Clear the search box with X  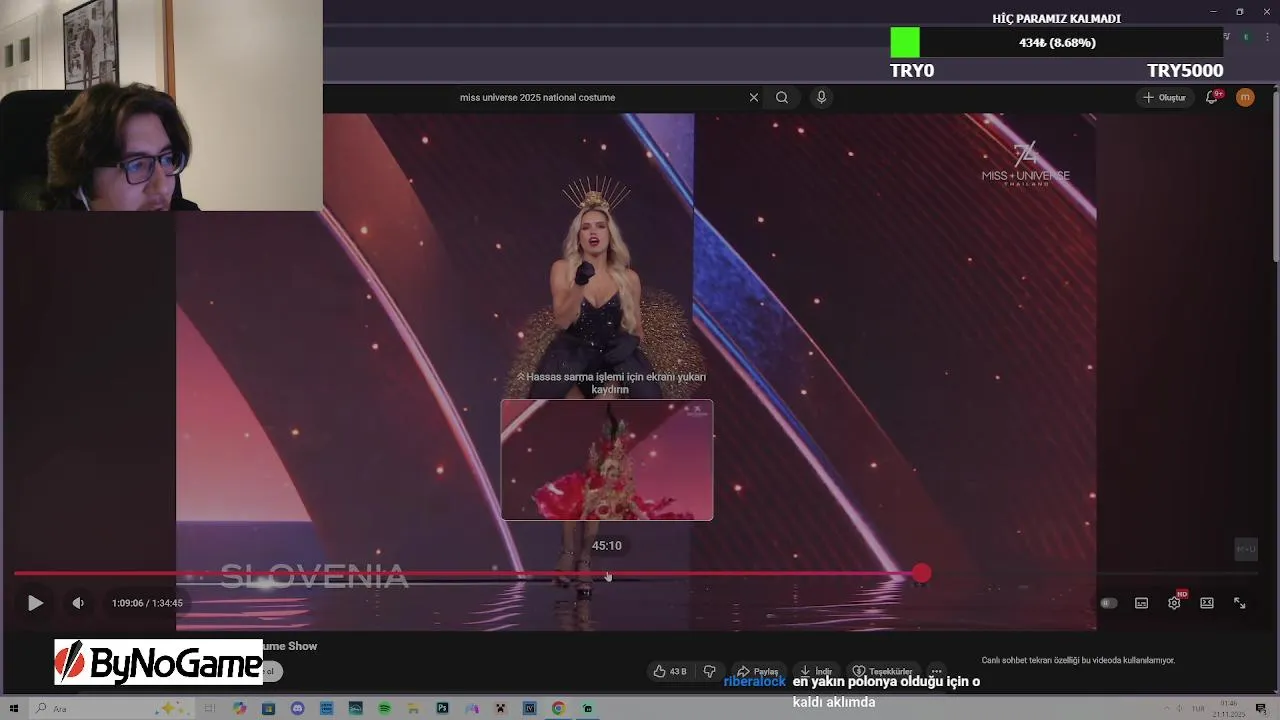click(754, 97)
